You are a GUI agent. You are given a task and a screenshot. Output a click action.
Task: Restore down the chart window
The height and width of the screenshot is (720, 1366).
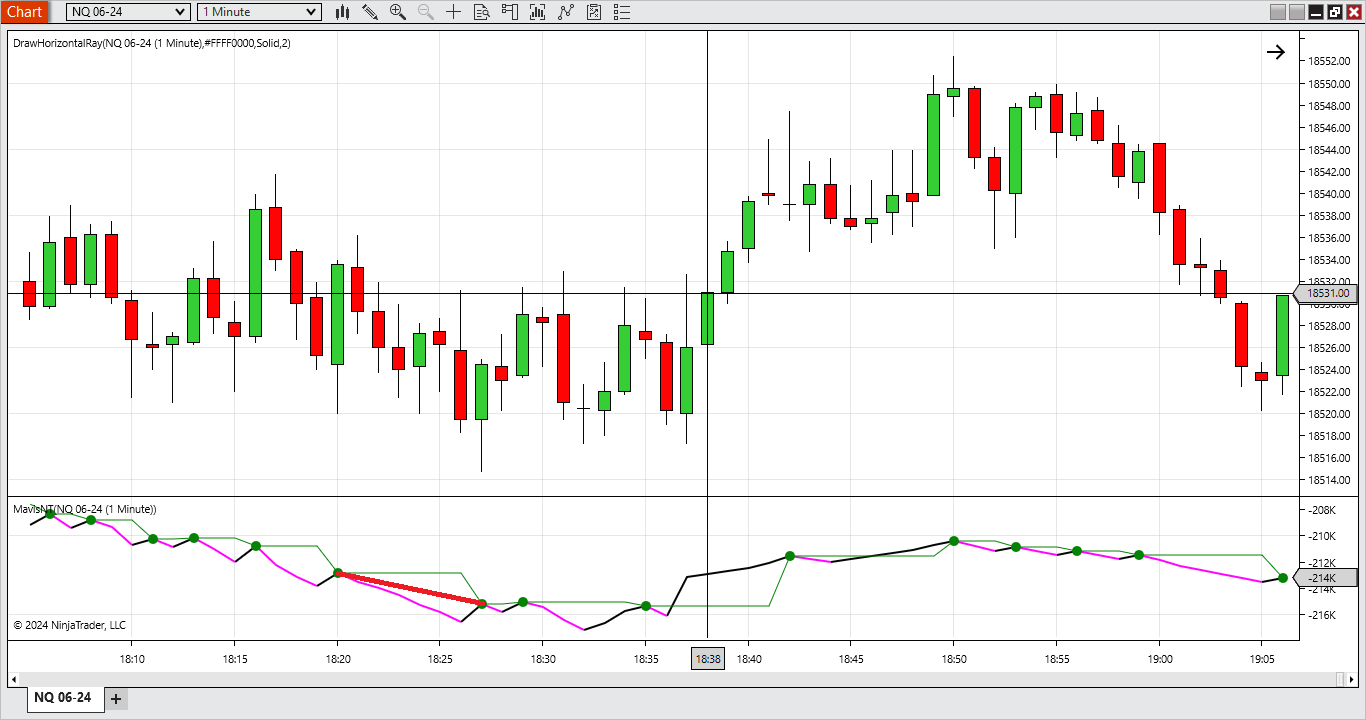[x=1334, y=12]
